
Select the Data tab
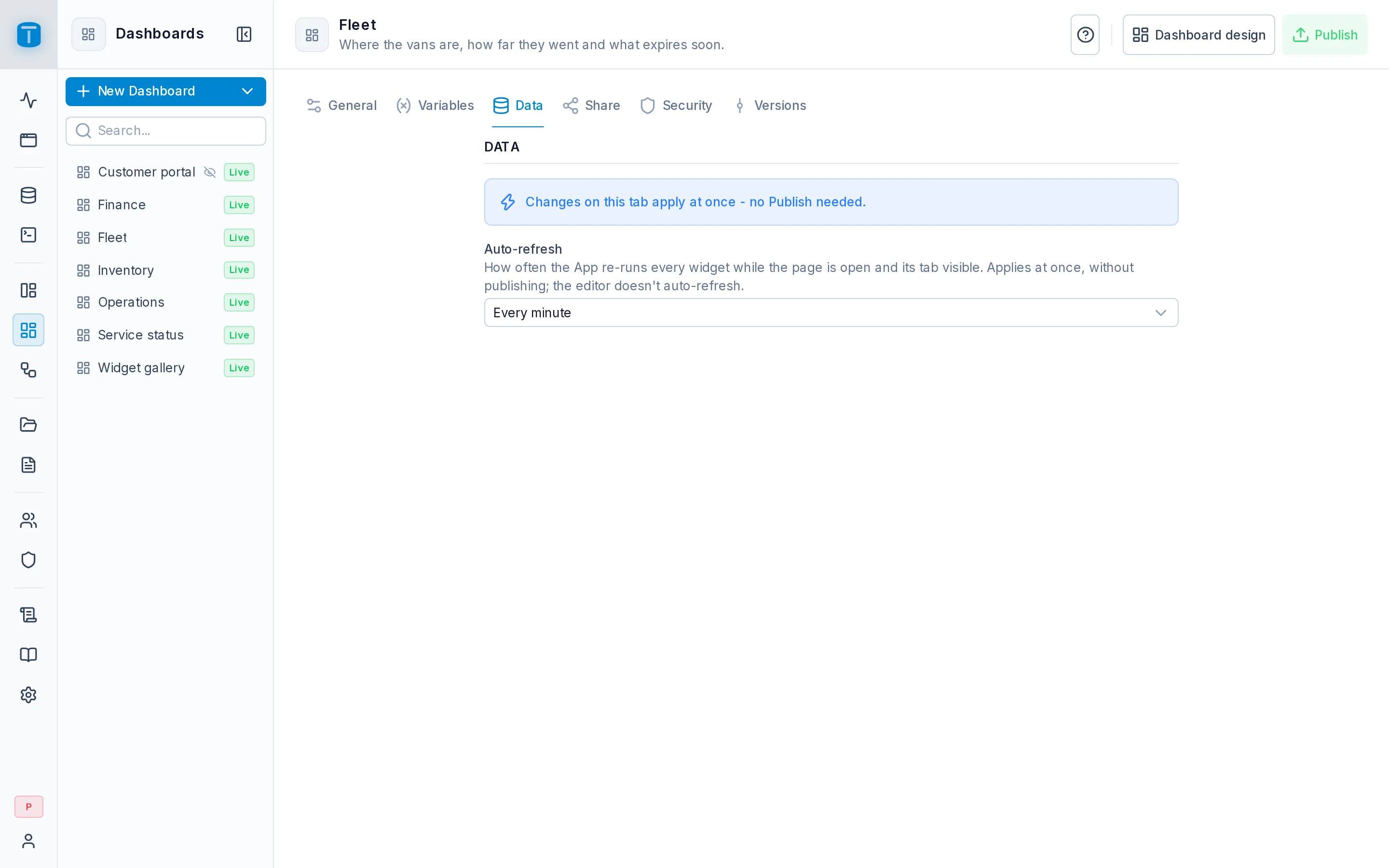tap(517, 106)
